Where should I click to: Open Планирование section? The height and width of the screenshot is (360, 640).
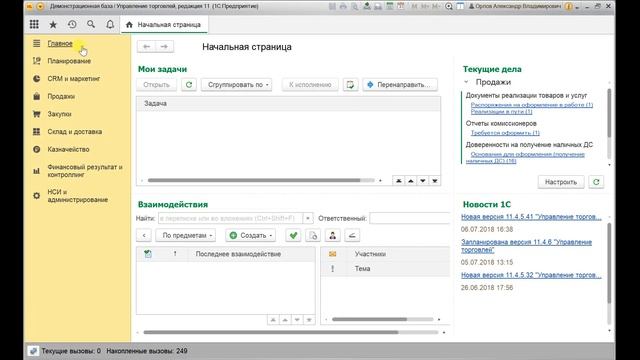tap(69, 61)
